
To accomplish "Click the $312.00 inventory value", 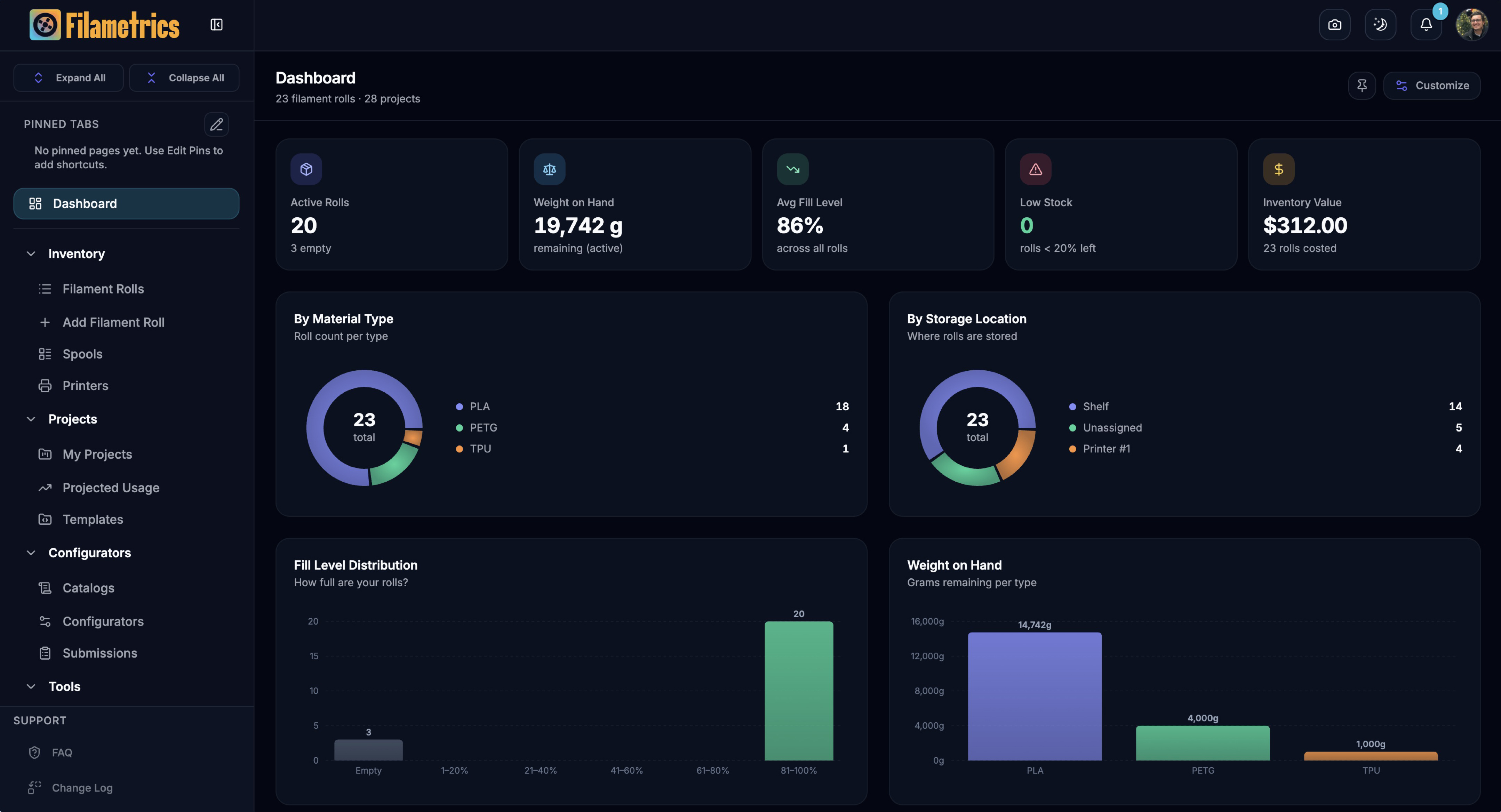I will tap(1304, 225).
